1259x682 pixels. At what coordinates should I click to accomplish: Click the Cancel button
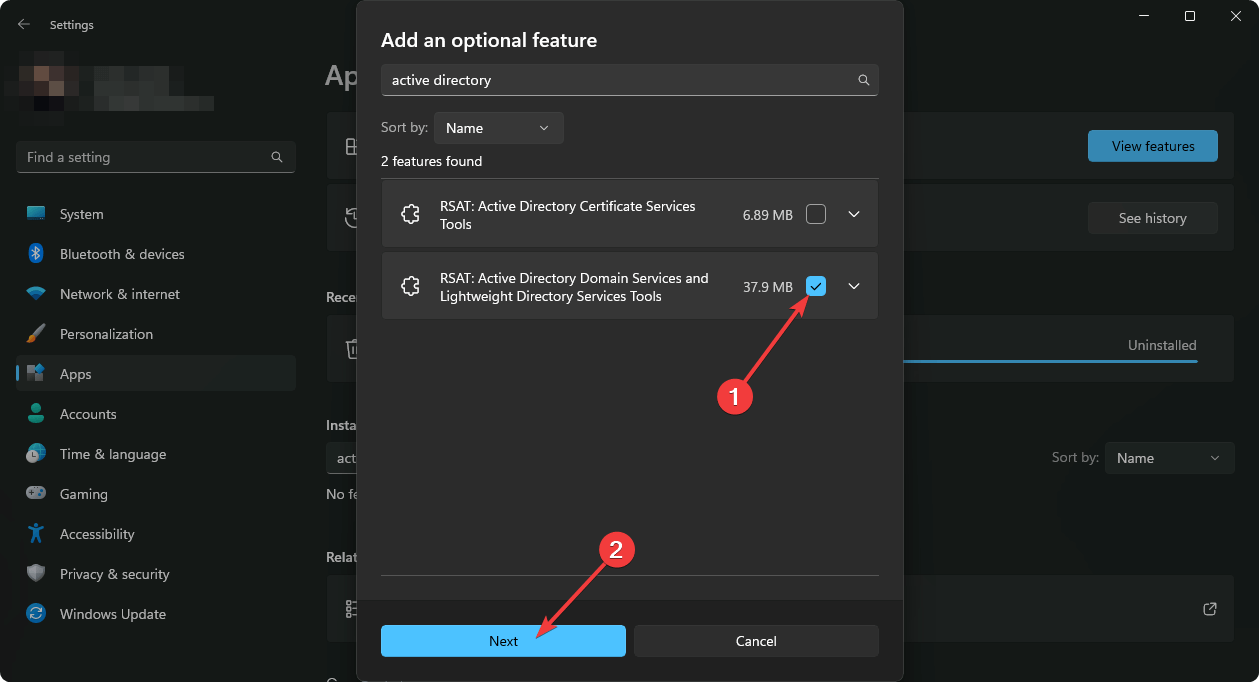[x=756, y=641]
